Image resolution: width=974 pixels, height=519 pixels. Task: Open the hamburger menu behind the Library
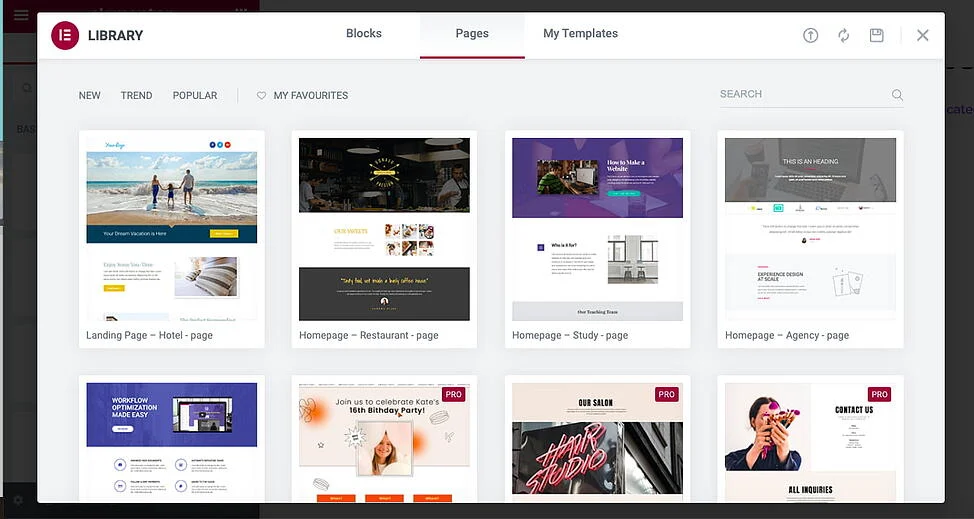click(x=21, y=14)
